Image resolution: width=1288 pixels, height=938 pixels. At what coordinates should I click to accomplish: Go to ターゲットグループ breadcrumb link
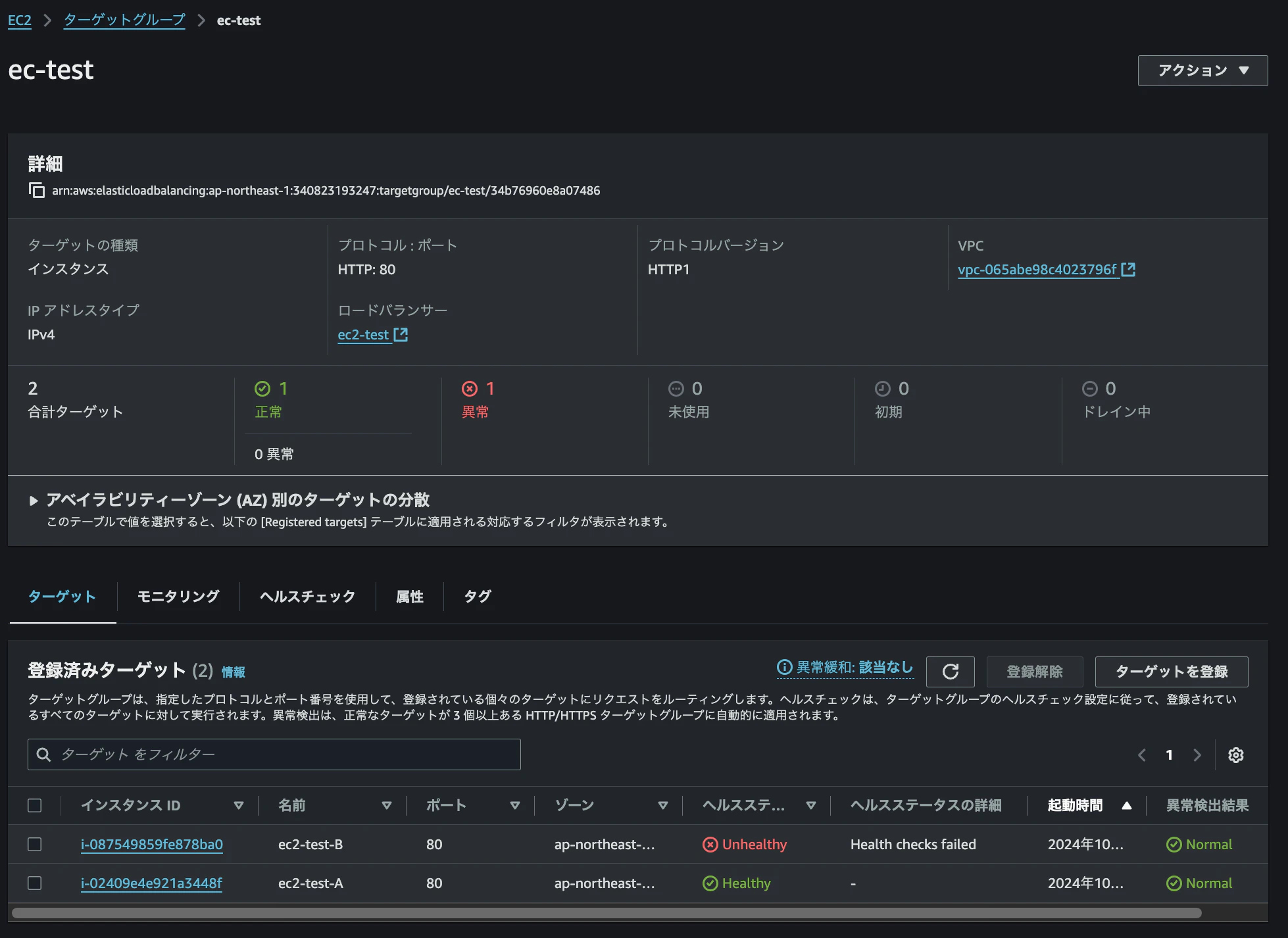[x=124, y=20]
